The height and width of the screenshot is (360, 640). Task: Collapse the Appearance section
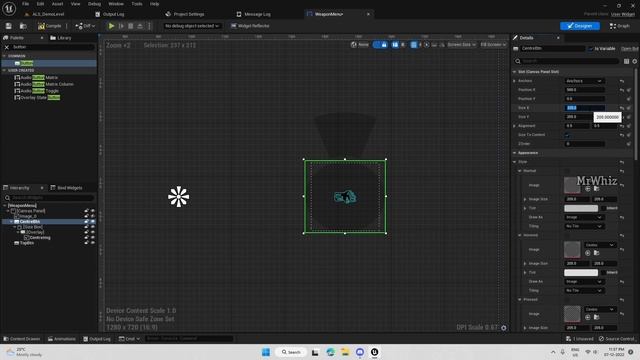[515, 153]
